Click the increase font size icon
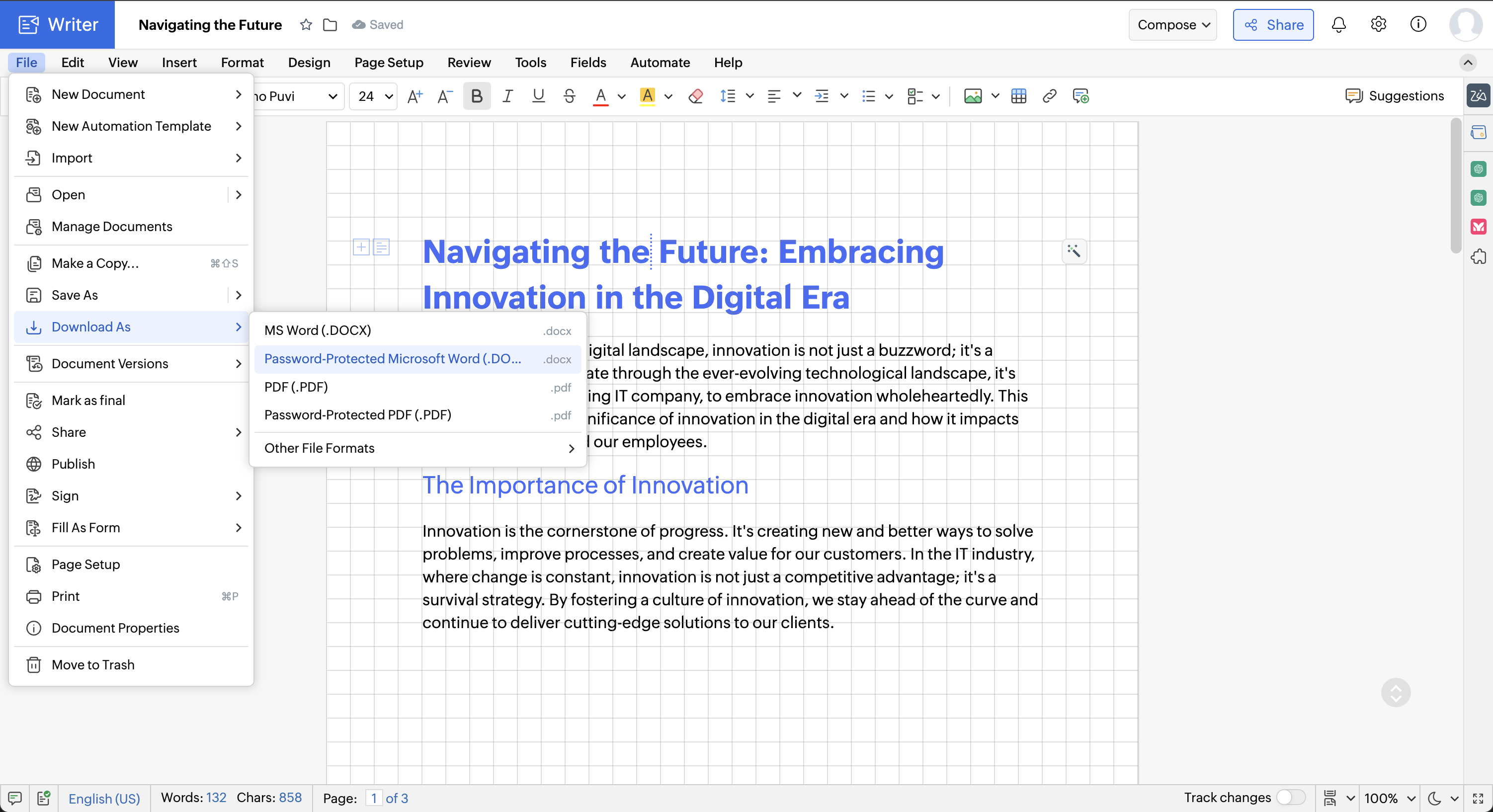The width and height of the screenshot is (1493, 812). coord(415,96)
